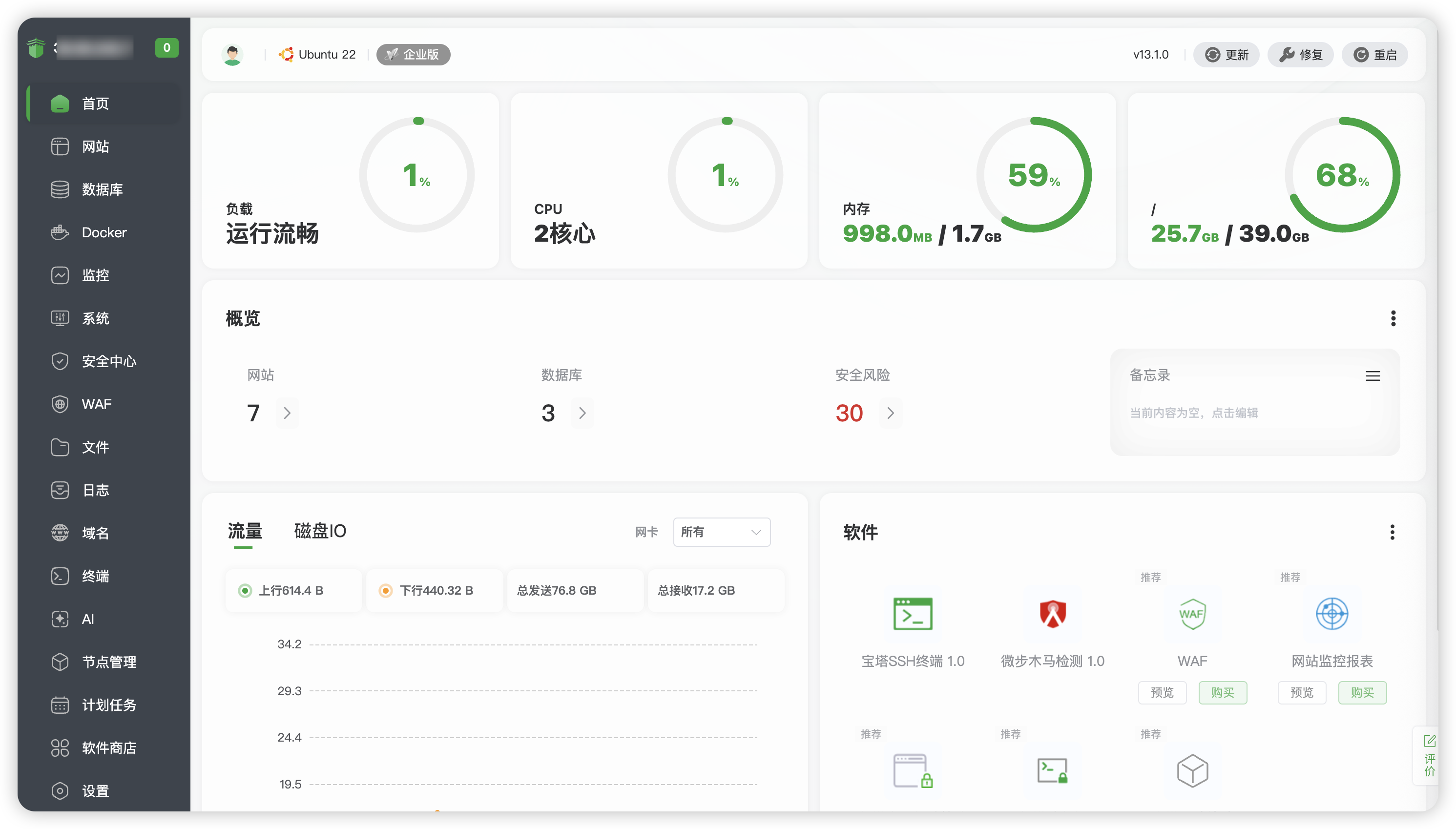Click the 数据库 database sidebar icon
1456x829 pixels.
(x=60, y=189)
